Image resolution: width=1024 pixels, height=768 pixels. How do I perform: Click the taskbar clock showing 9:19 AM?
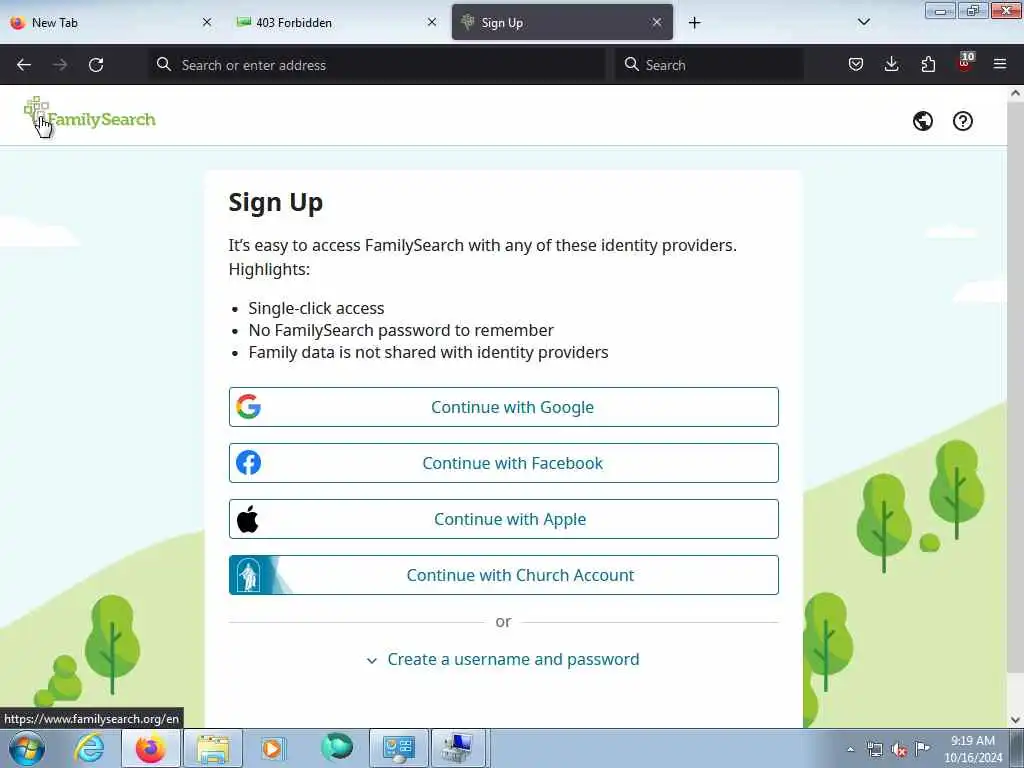(972, 749)
